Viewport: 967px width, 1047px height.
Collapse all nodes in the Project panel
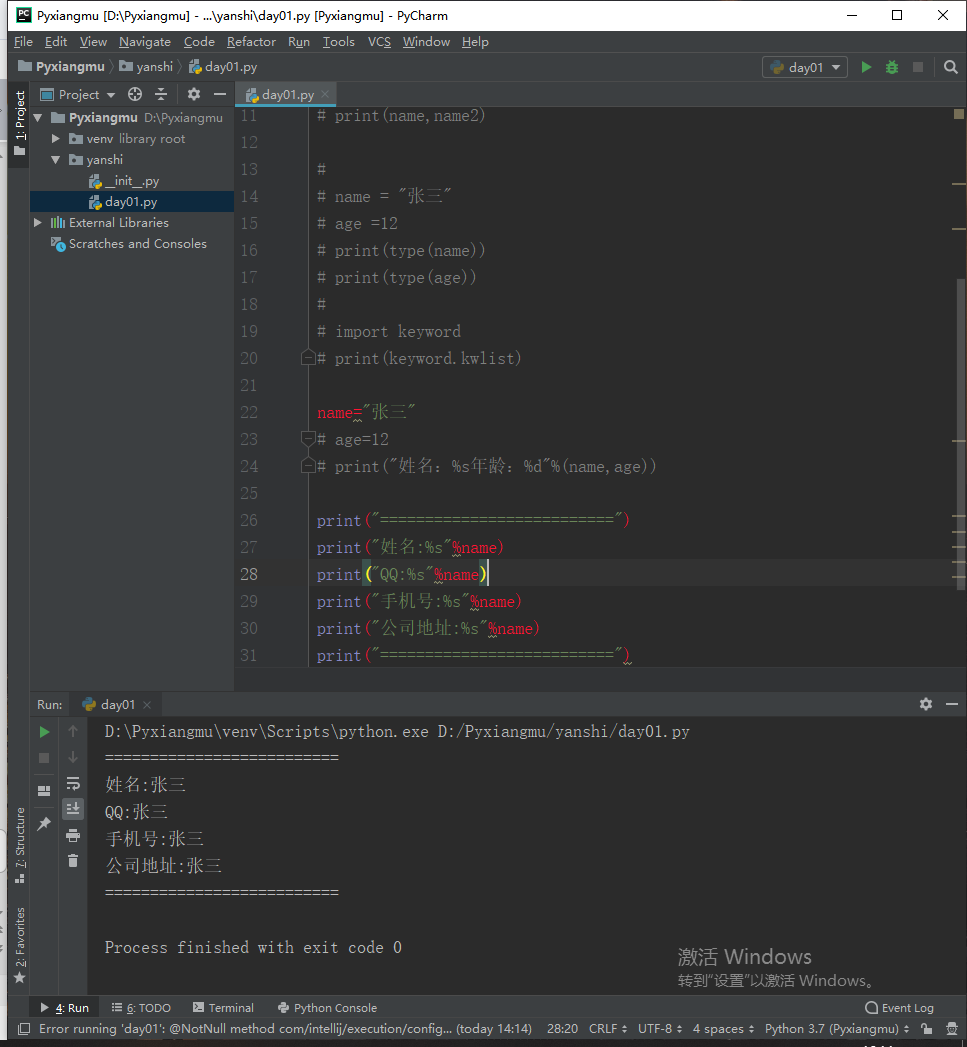tap(160, 93)
